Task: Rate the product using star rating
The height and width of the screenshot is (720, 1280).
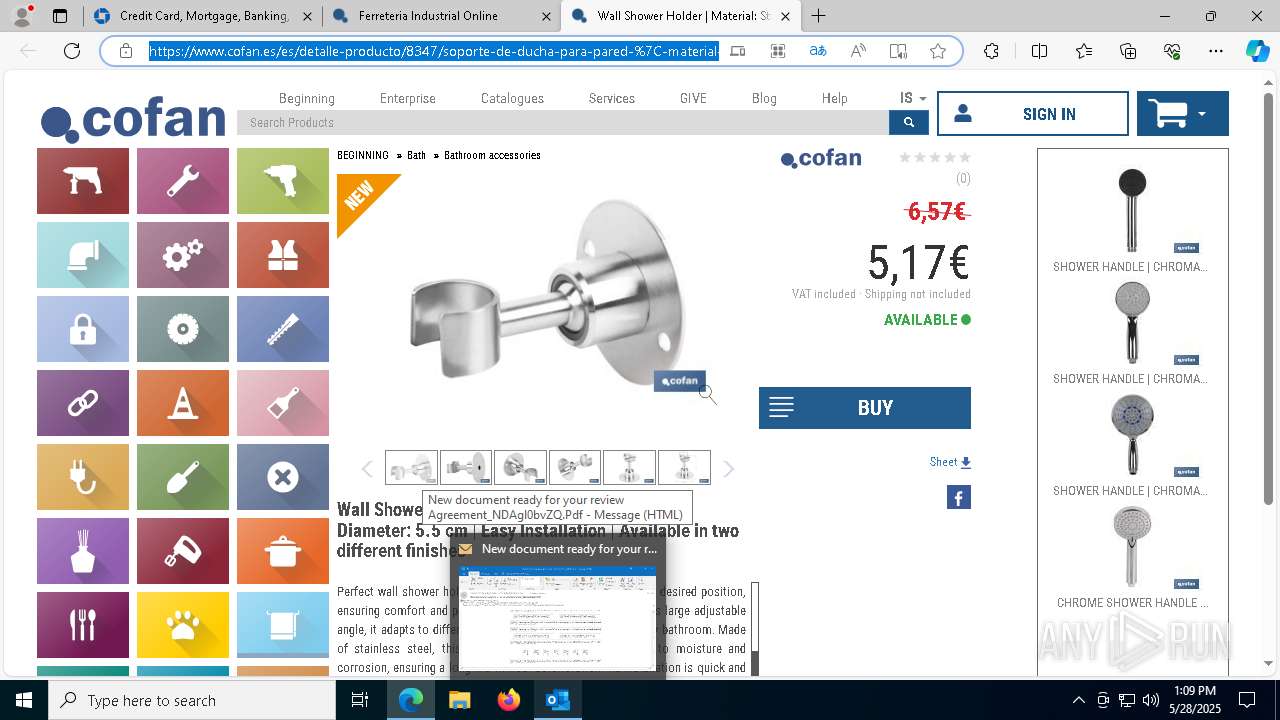Action: 935,157
